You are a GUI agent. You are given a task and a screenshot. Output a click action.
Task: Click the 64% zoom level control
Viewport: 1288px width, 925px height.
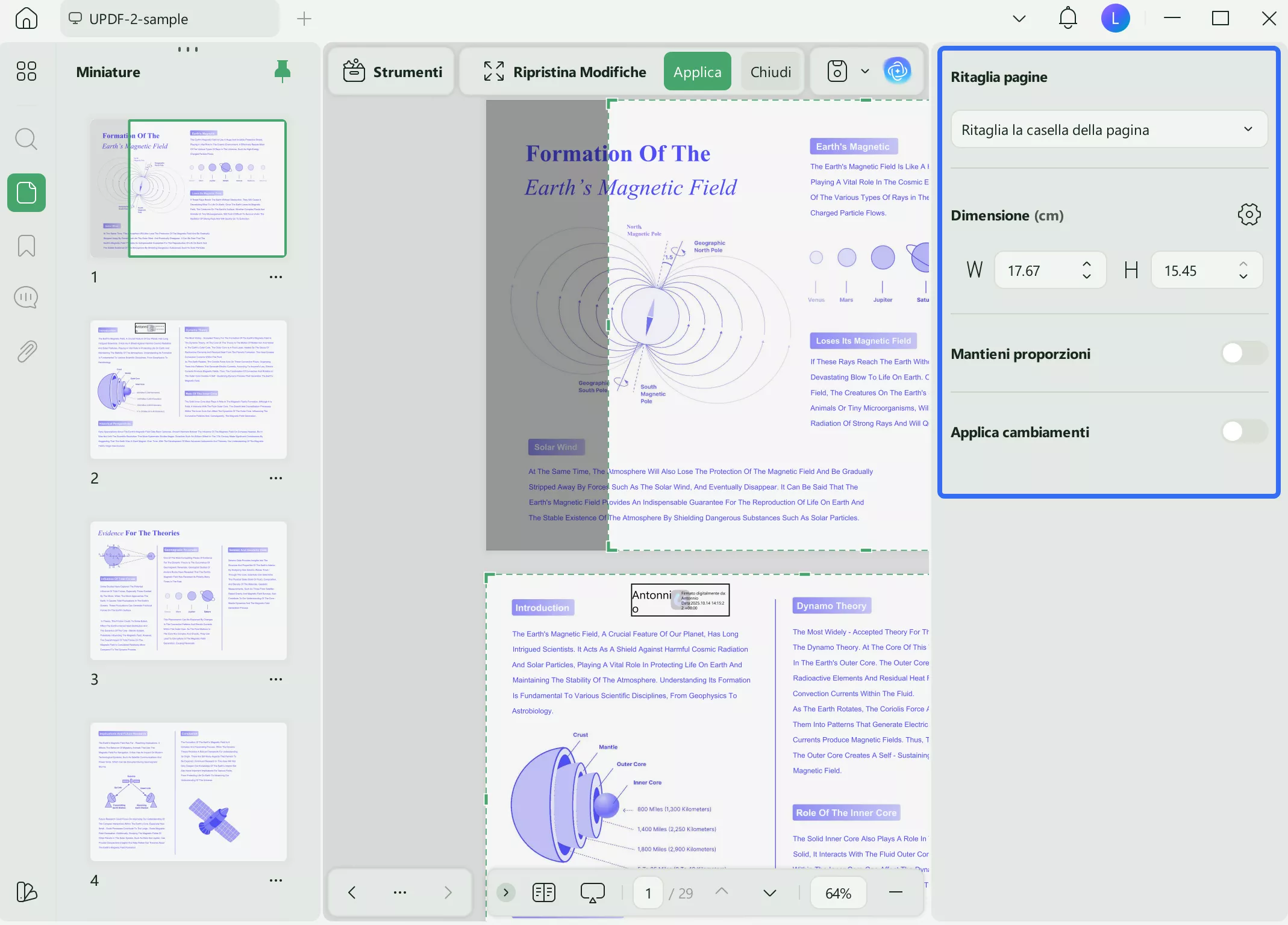(x=837, y=892)
